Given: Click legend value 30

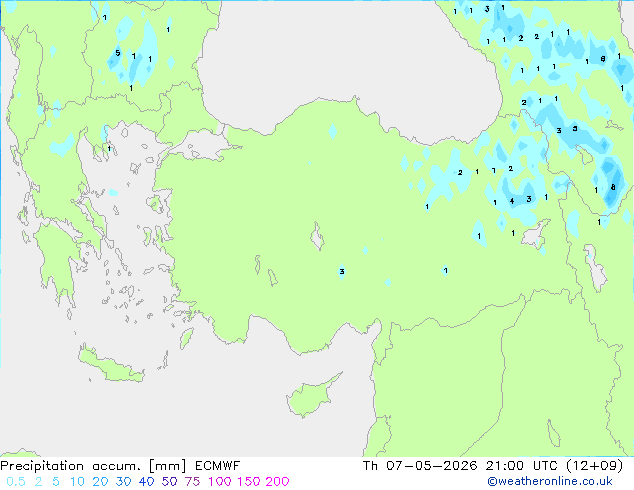Looking at the screenshot, I should [123, 482].
